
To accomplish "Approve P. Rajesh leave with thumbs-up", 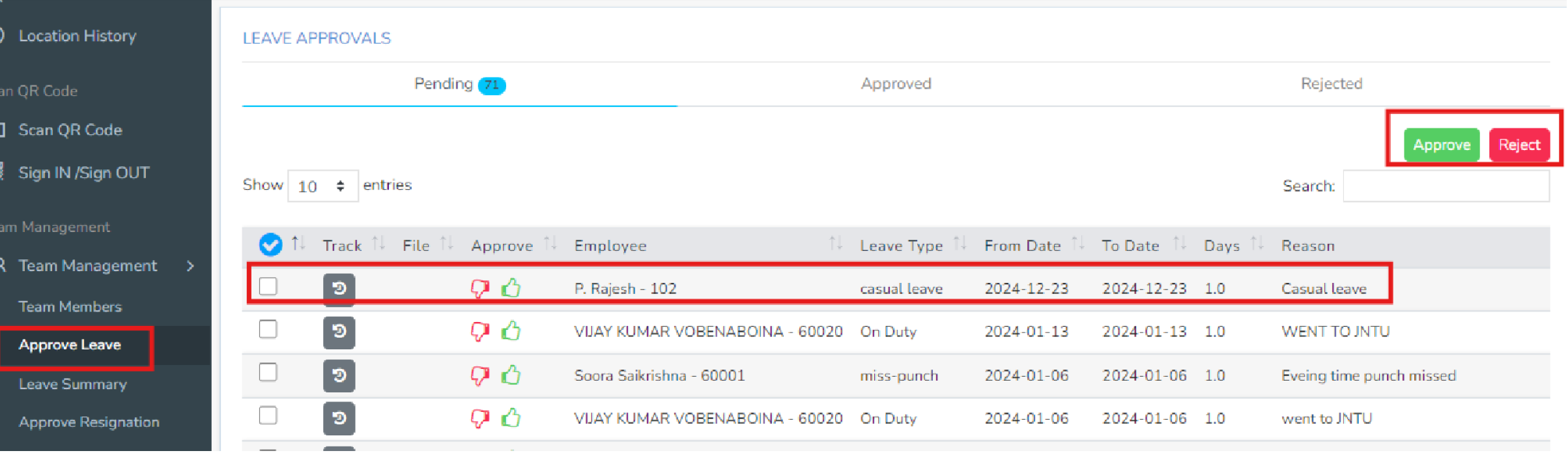I will 511,287.
